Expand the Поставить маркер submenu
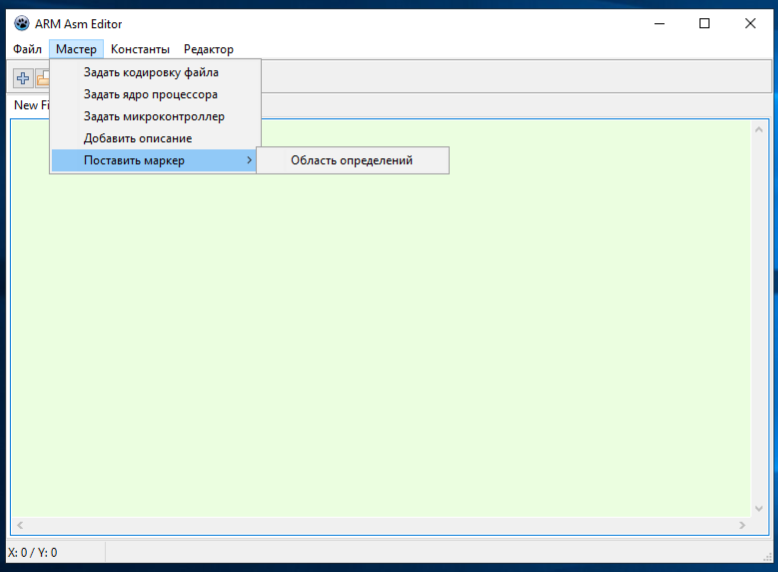 point(154,160)
